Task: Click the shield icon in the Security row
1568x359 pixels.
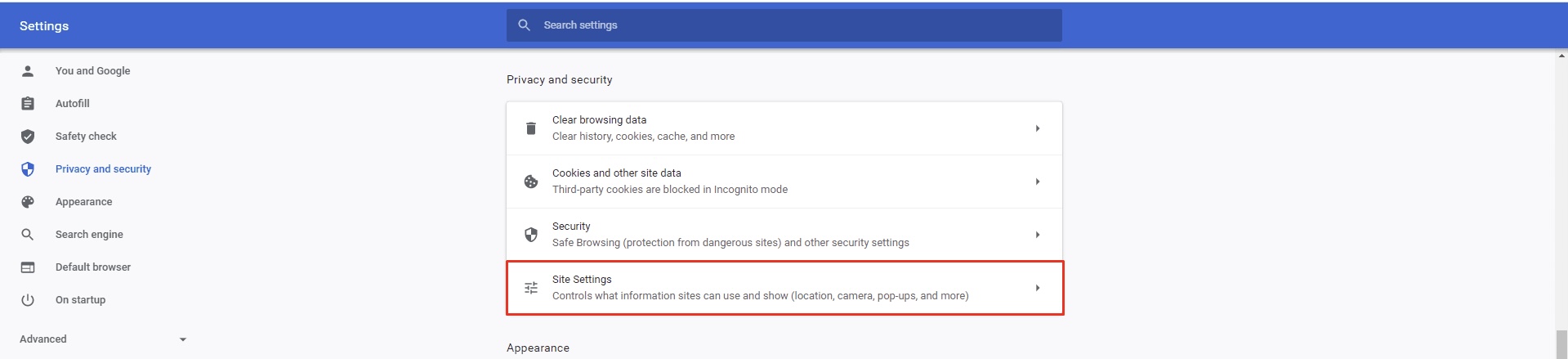Action: [531, 235]
